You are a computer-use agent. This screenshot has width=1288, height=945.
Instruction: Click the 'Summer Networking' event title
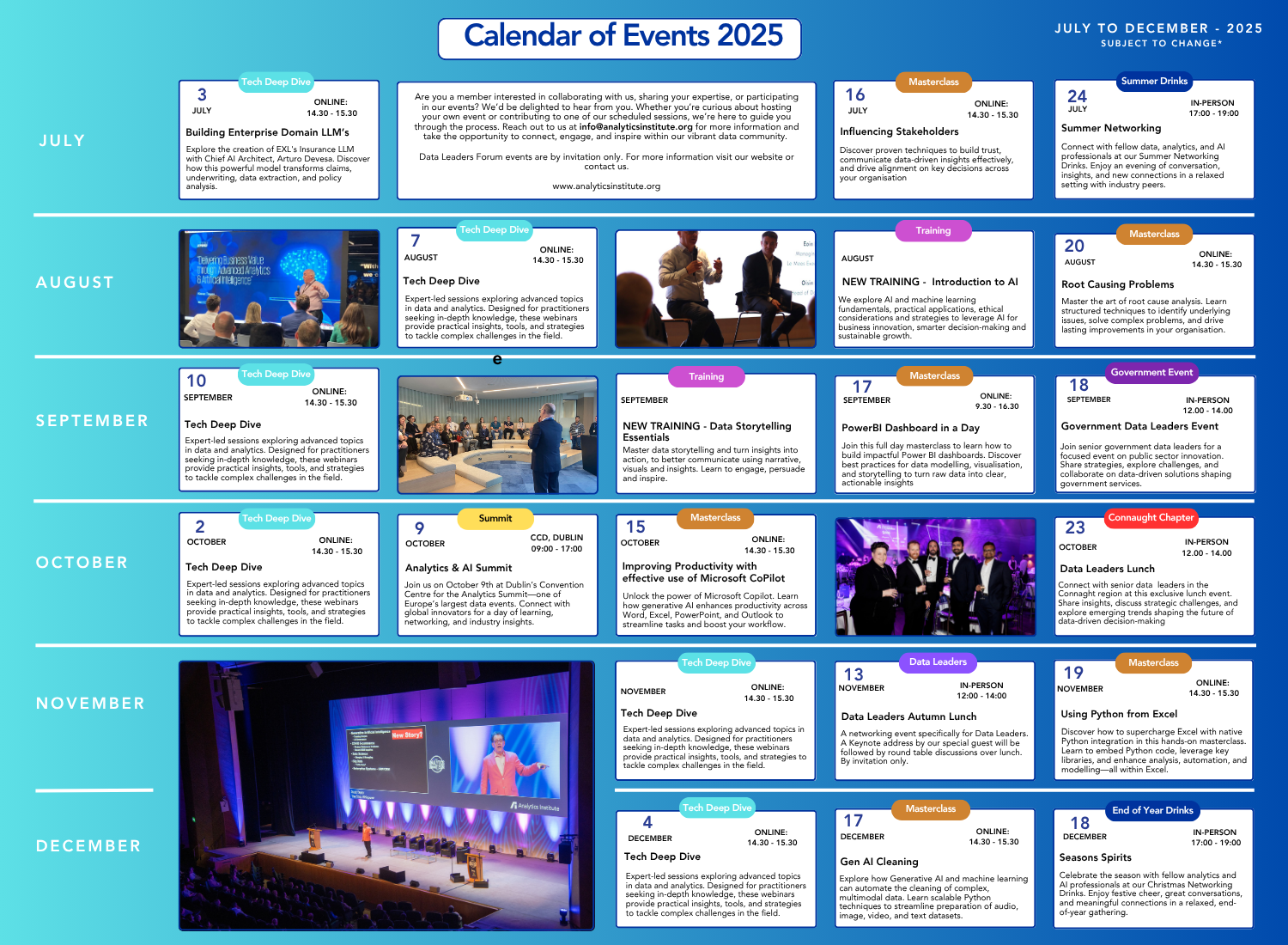[x=1111, y=128]
